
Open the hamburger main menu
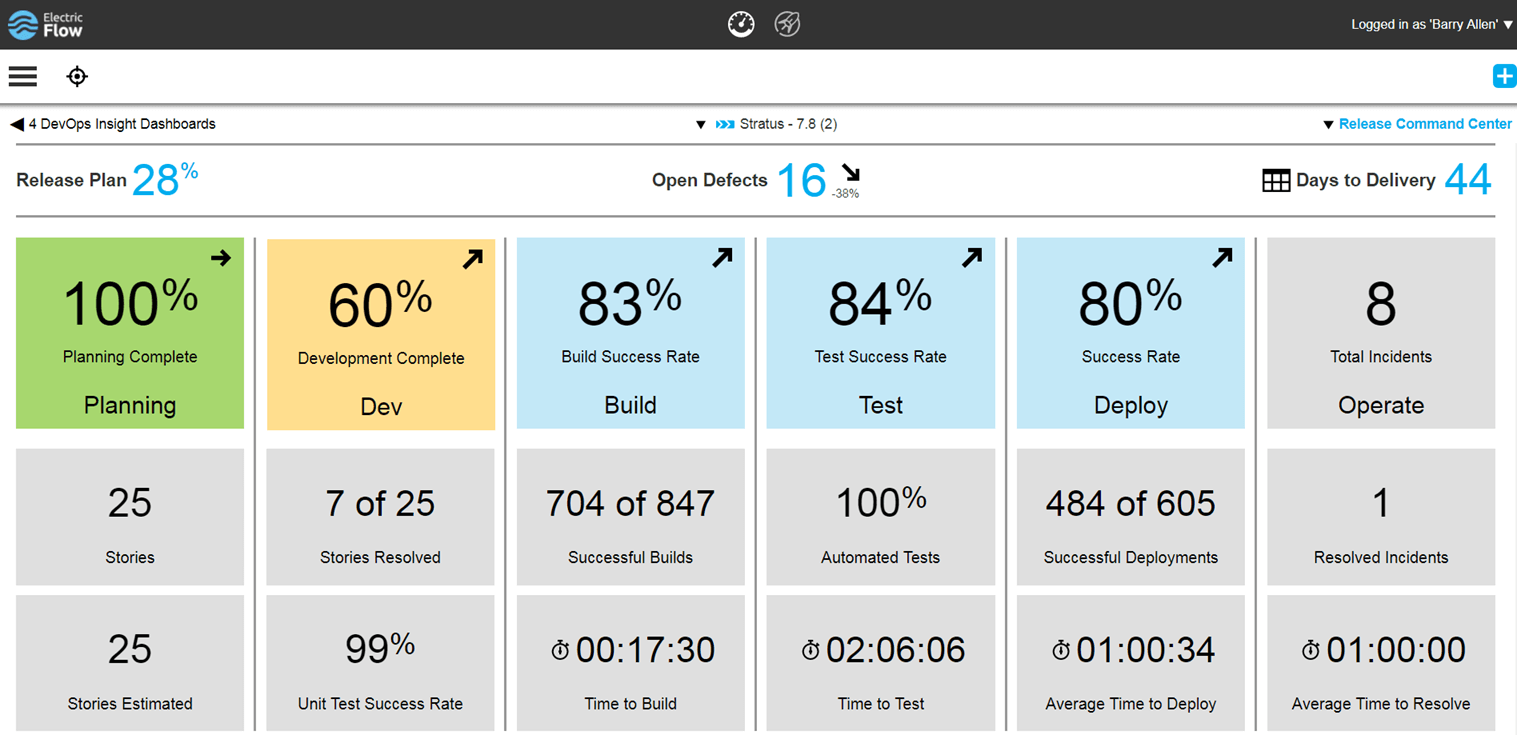(x=22, y=76)
